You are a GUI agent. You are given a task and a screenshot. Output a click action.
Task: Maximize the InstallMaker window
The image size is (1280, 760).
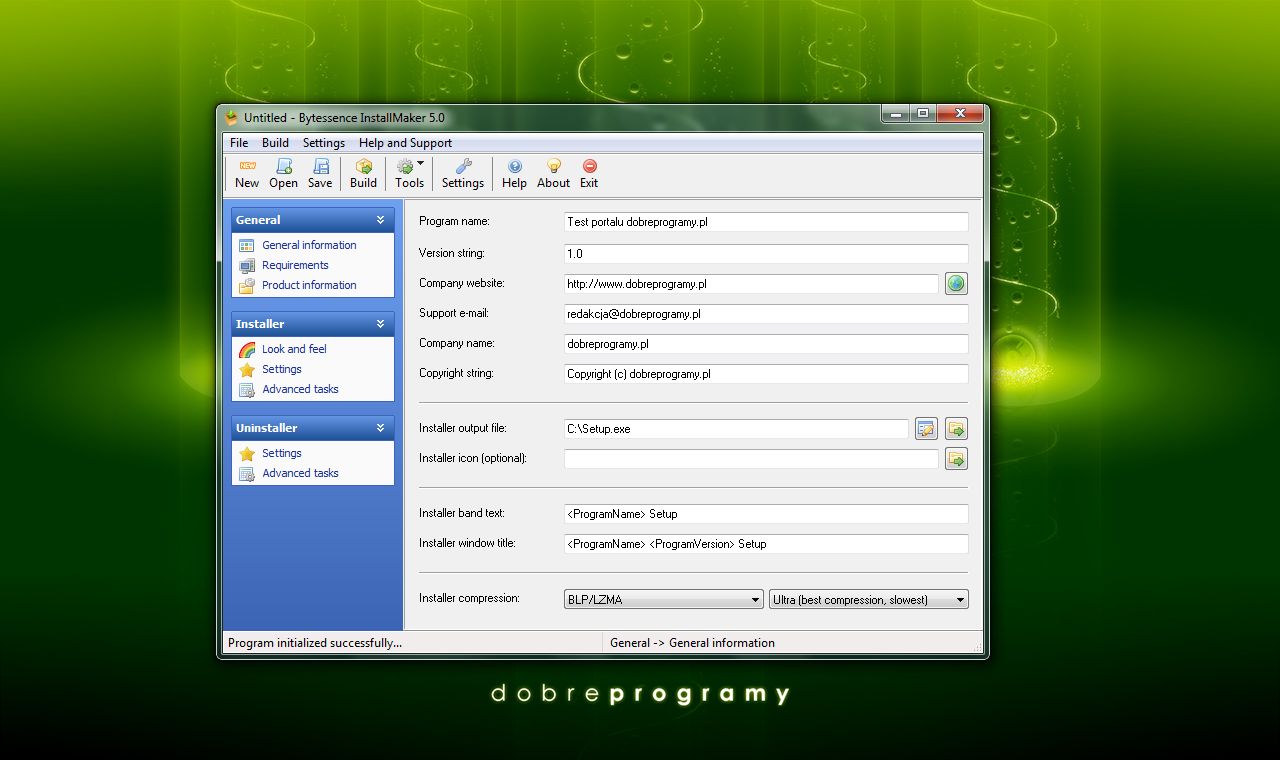pyautogui.click(x=922, y=114)
